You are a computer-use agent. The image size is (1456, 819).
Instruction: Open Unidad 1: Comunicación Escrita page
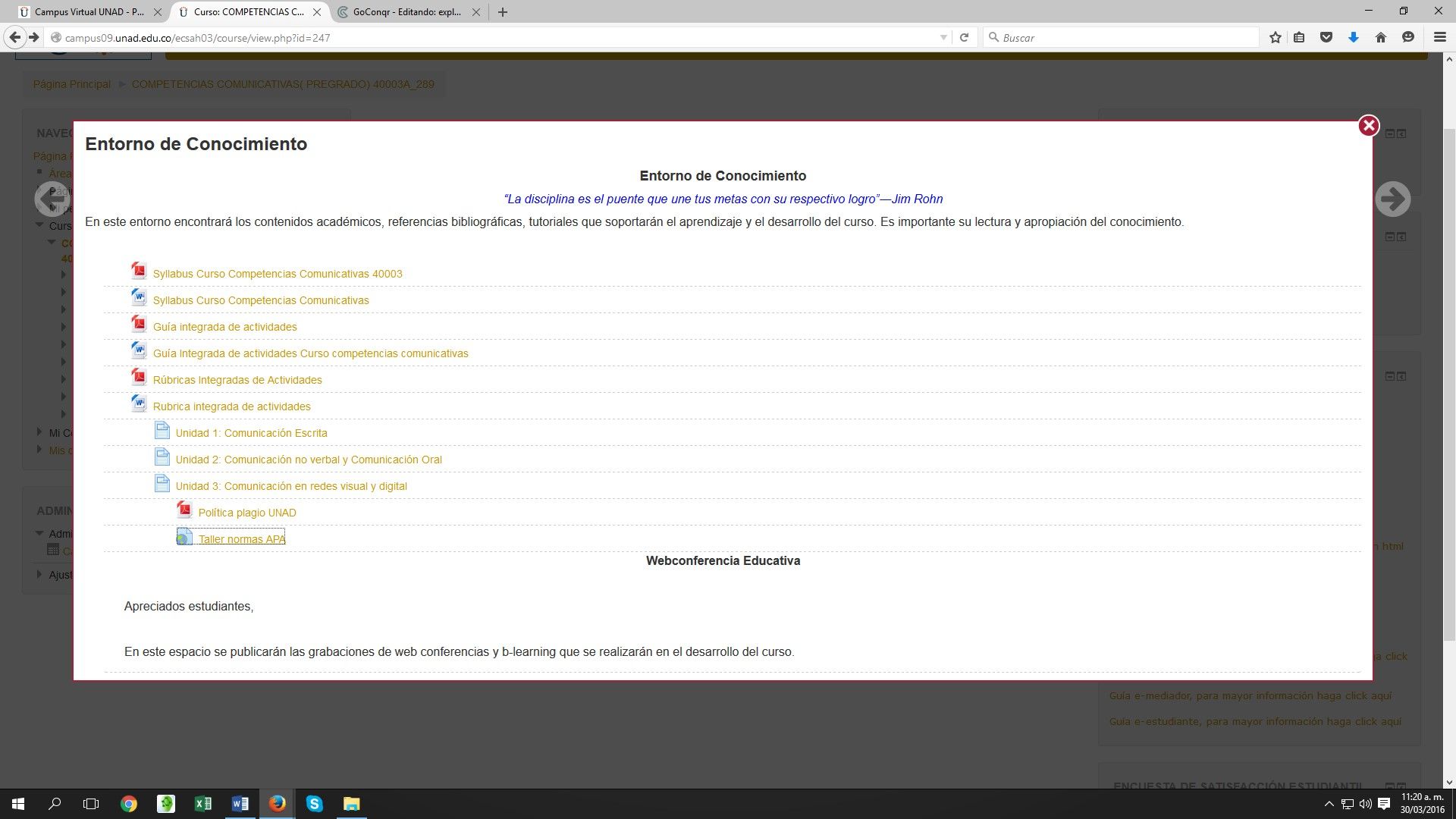pyautogui.click(x=251, y=433)
